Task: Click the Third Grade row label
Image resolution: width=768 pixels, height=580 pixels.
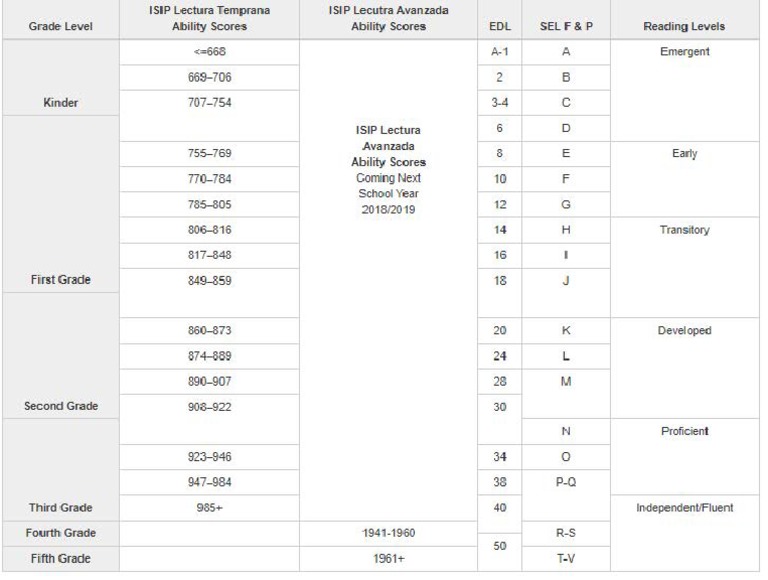Action: tap(62, 508)
